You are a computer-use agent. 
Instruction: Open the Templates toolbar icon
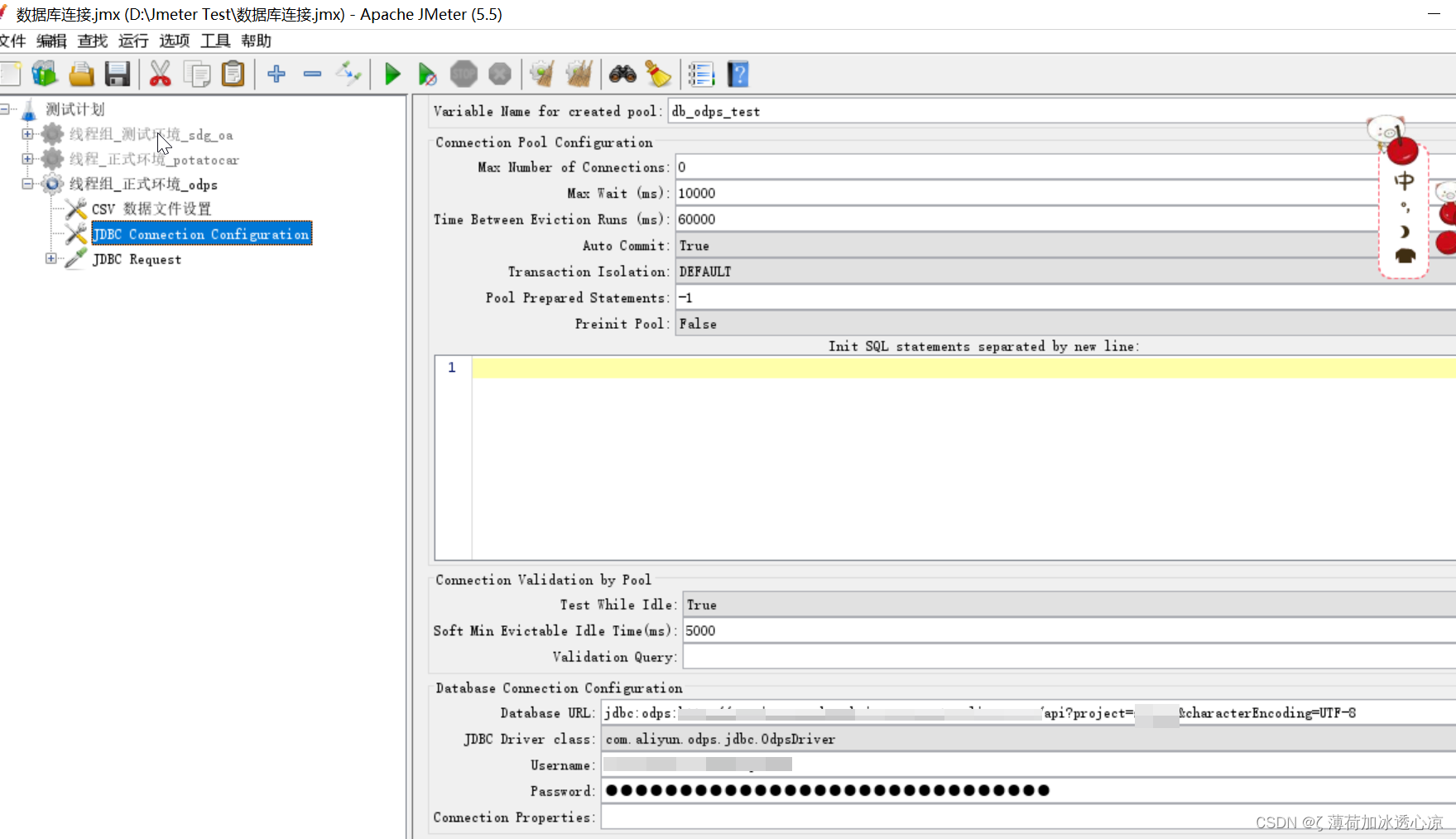click(45, 75)
